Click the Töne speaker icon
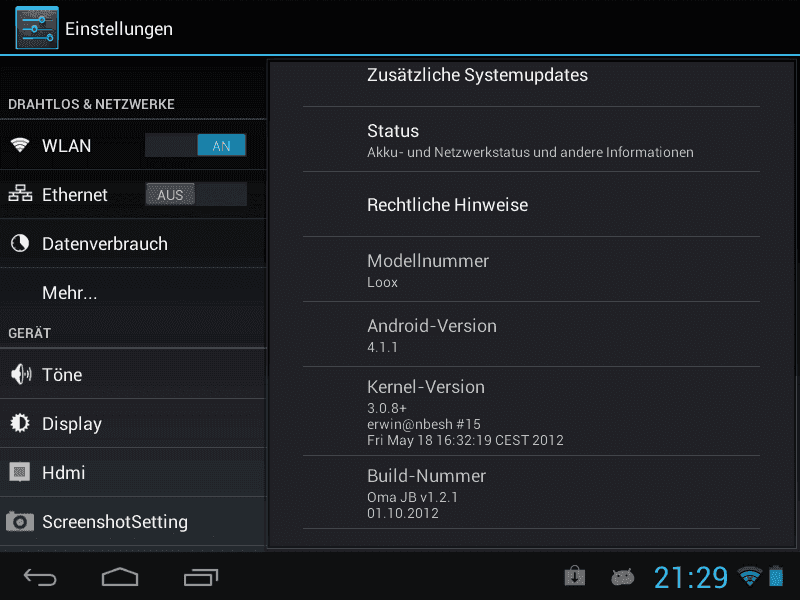This screenshot has width=800, height=600. coord(21,374)
